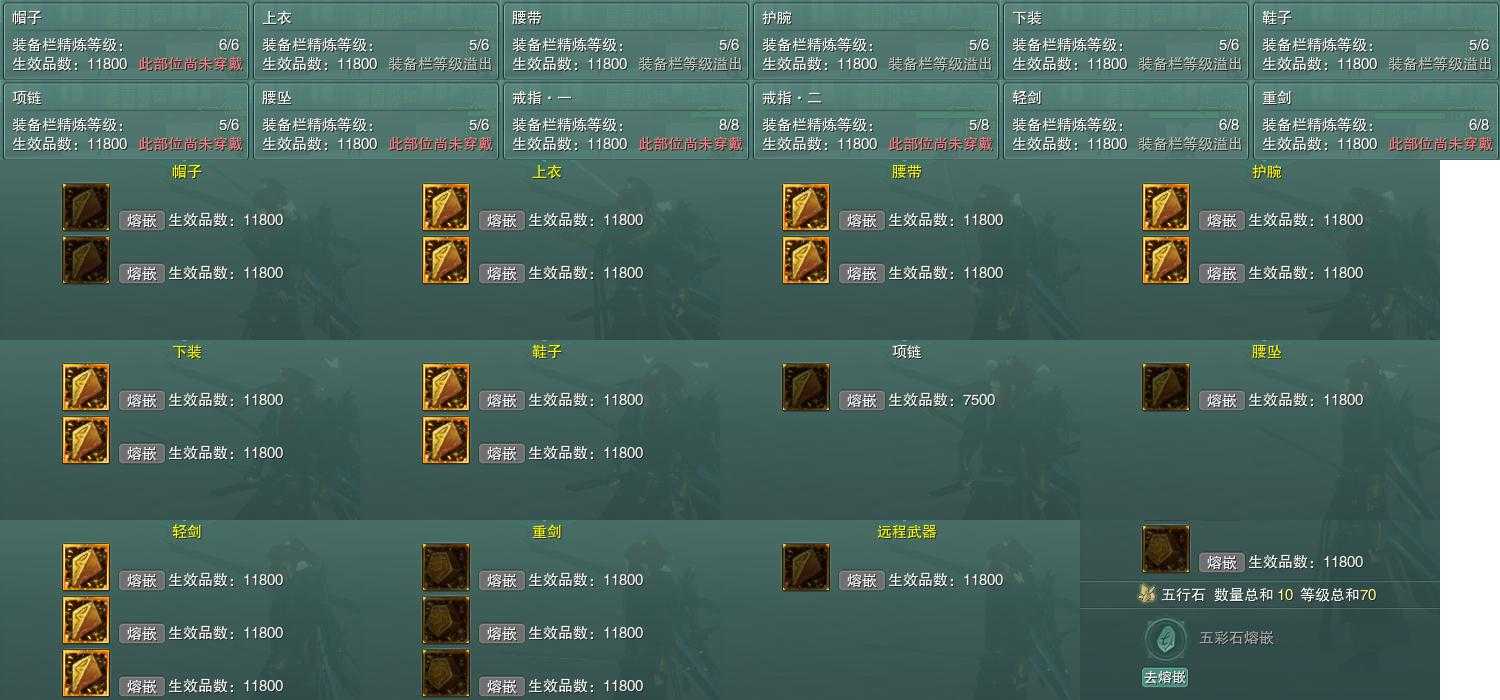Click the 腰坠 gem slot icon

(x=1166, y=387)
